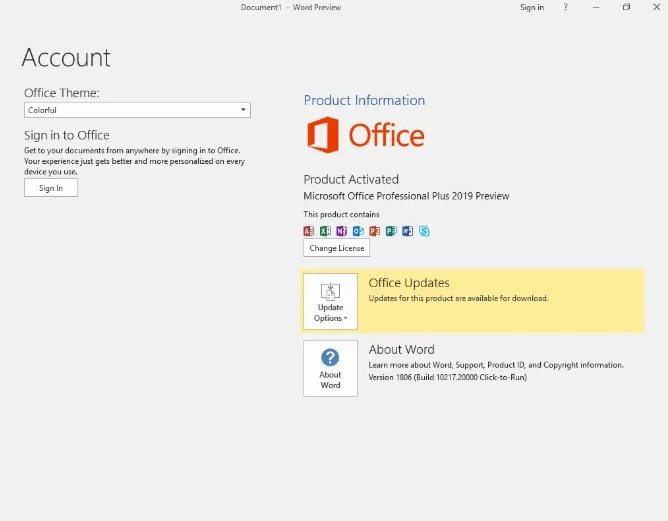Image resolution: width=668 pixels, height=521 pixels.
Task: Click the Word app icon in product list
Action: [x=407, y=231]
